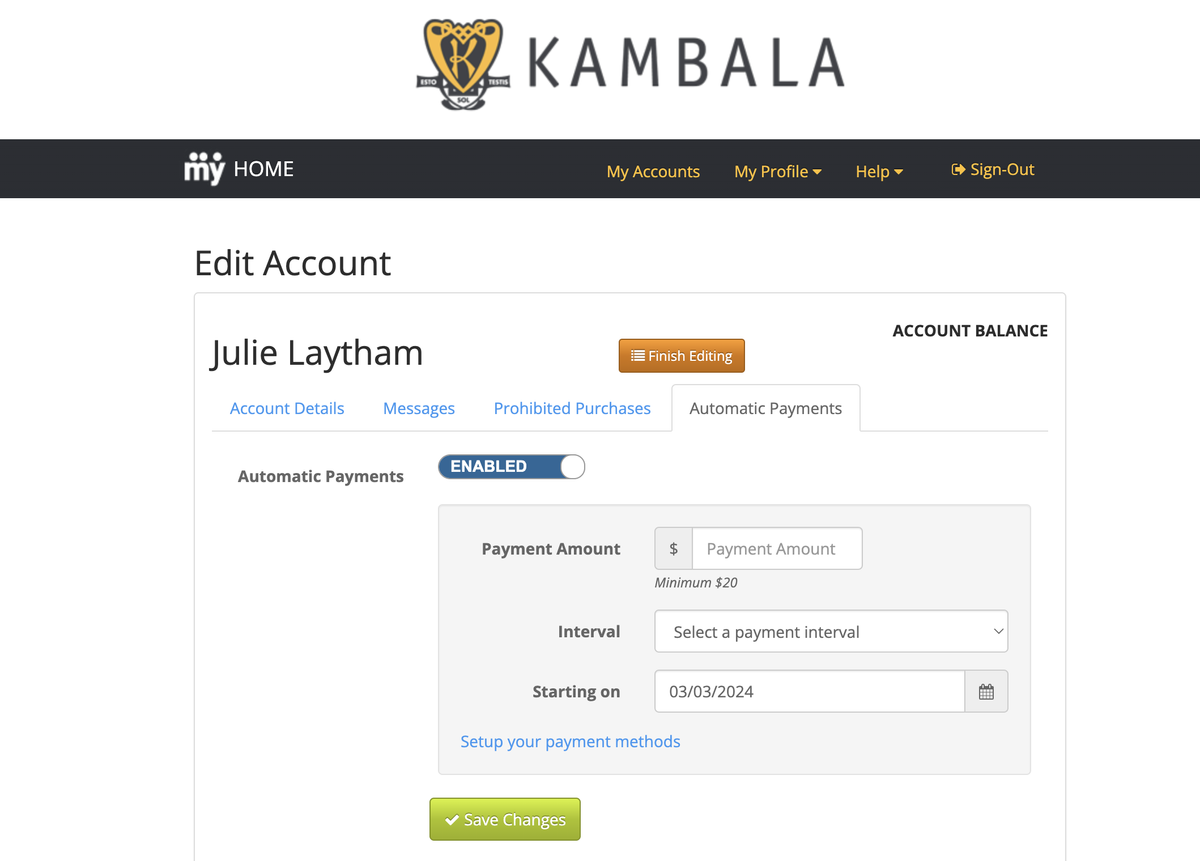Click the list icon on Finish Editing
1200x861 pixels.
(638, 356)
